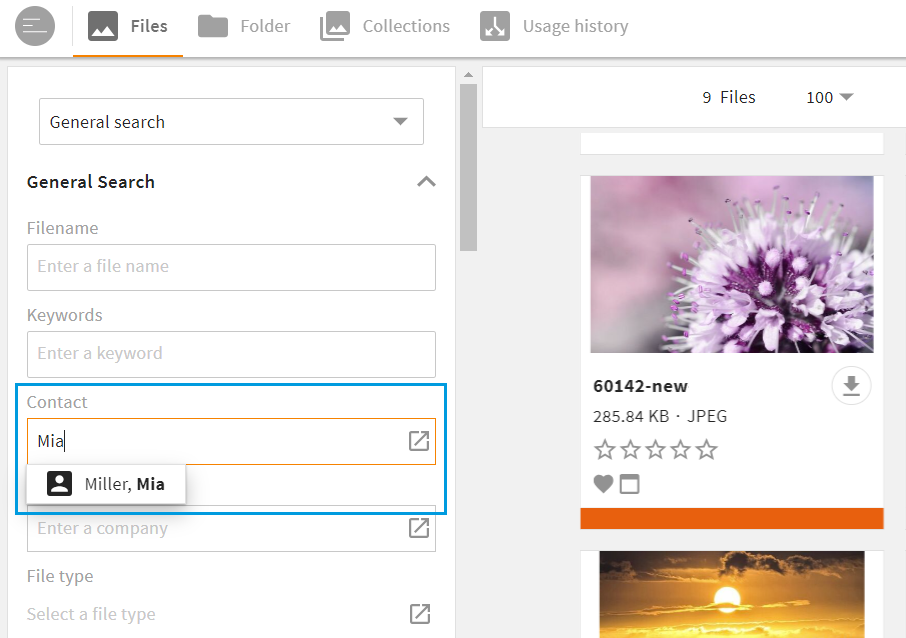Open company picker icon in company field
906x638 pixels.
(419, 528)
